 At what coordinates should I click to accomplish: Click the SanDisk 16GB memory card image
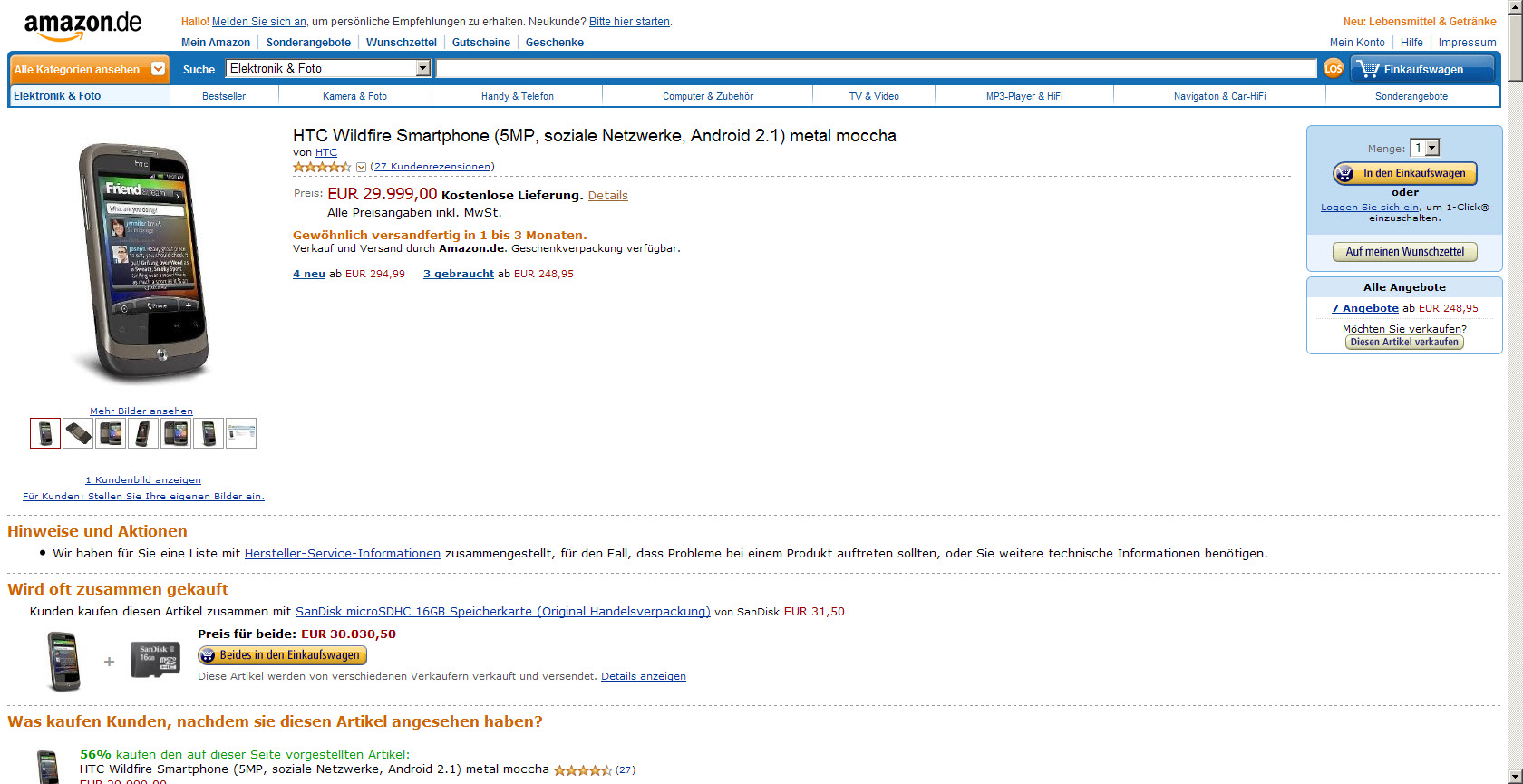[x=156, y=661]
